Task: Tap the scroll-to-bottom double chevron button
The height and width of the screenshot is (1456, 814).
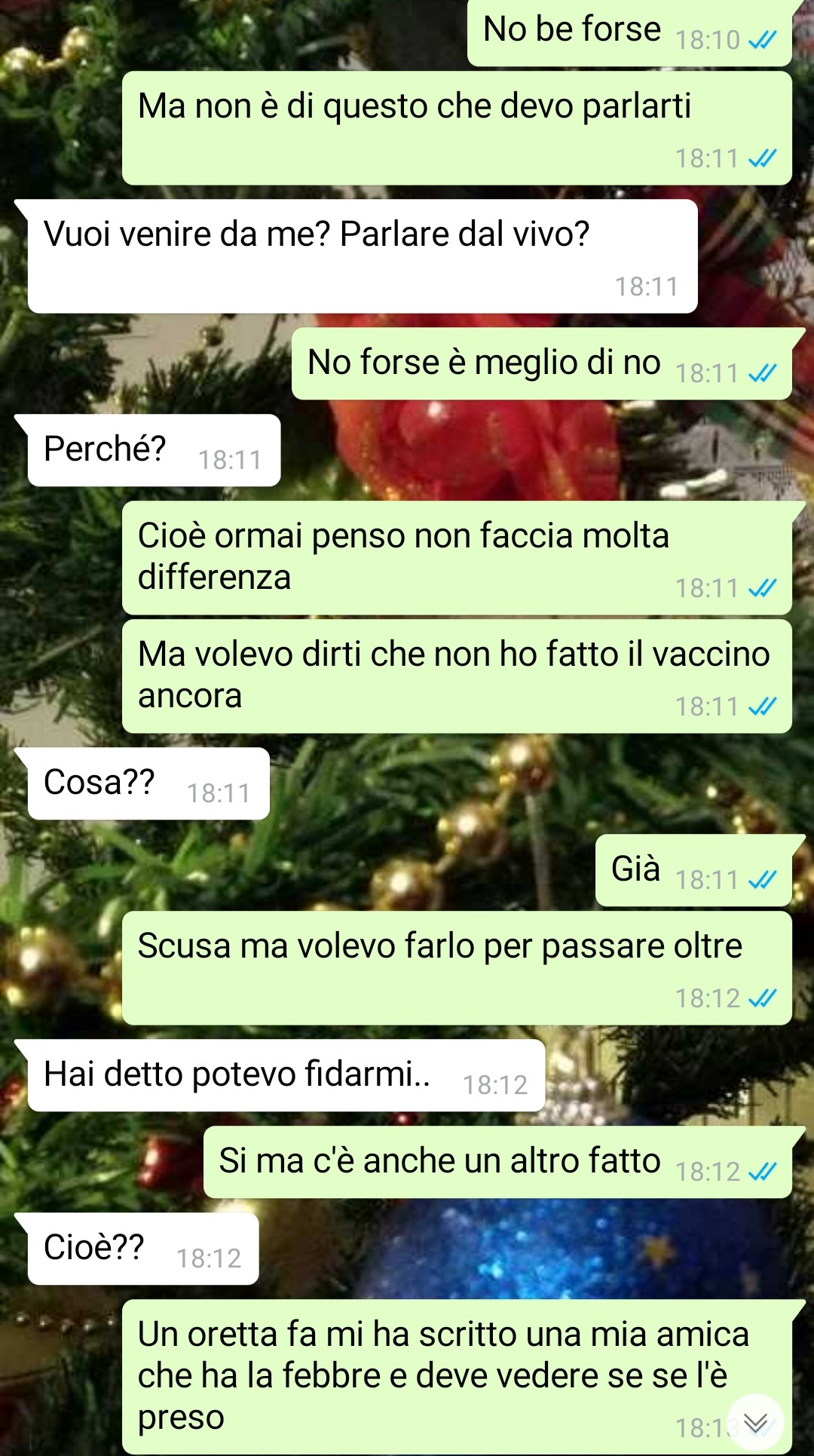Action: tap(755, 1422)
